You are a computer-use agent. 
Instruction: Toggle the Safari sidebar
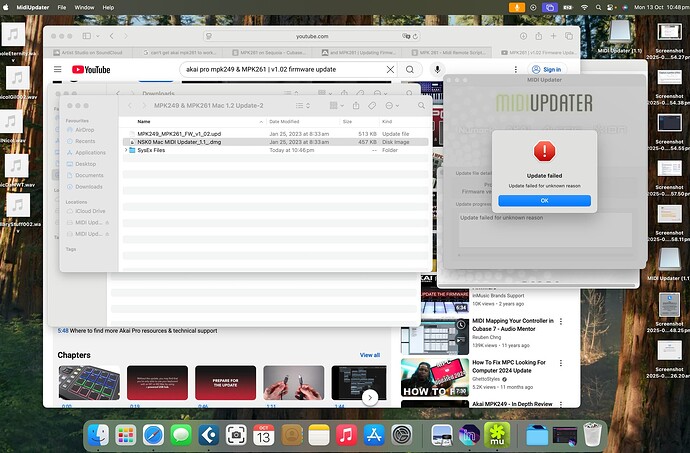coord(87,36)
